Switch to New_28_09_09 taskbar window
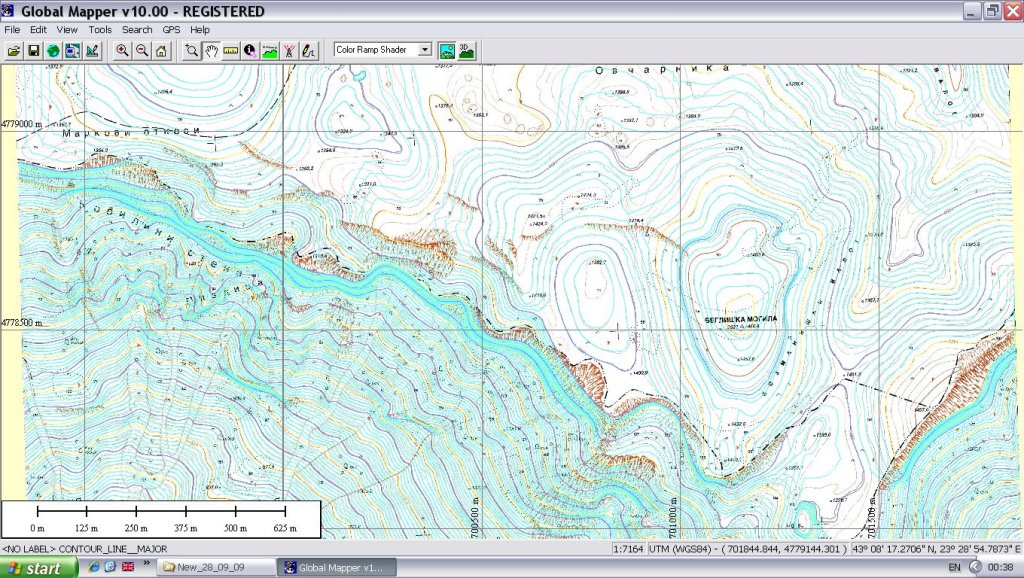The width and height of the screenshot is (1024, 578). [x=217, y=567]
